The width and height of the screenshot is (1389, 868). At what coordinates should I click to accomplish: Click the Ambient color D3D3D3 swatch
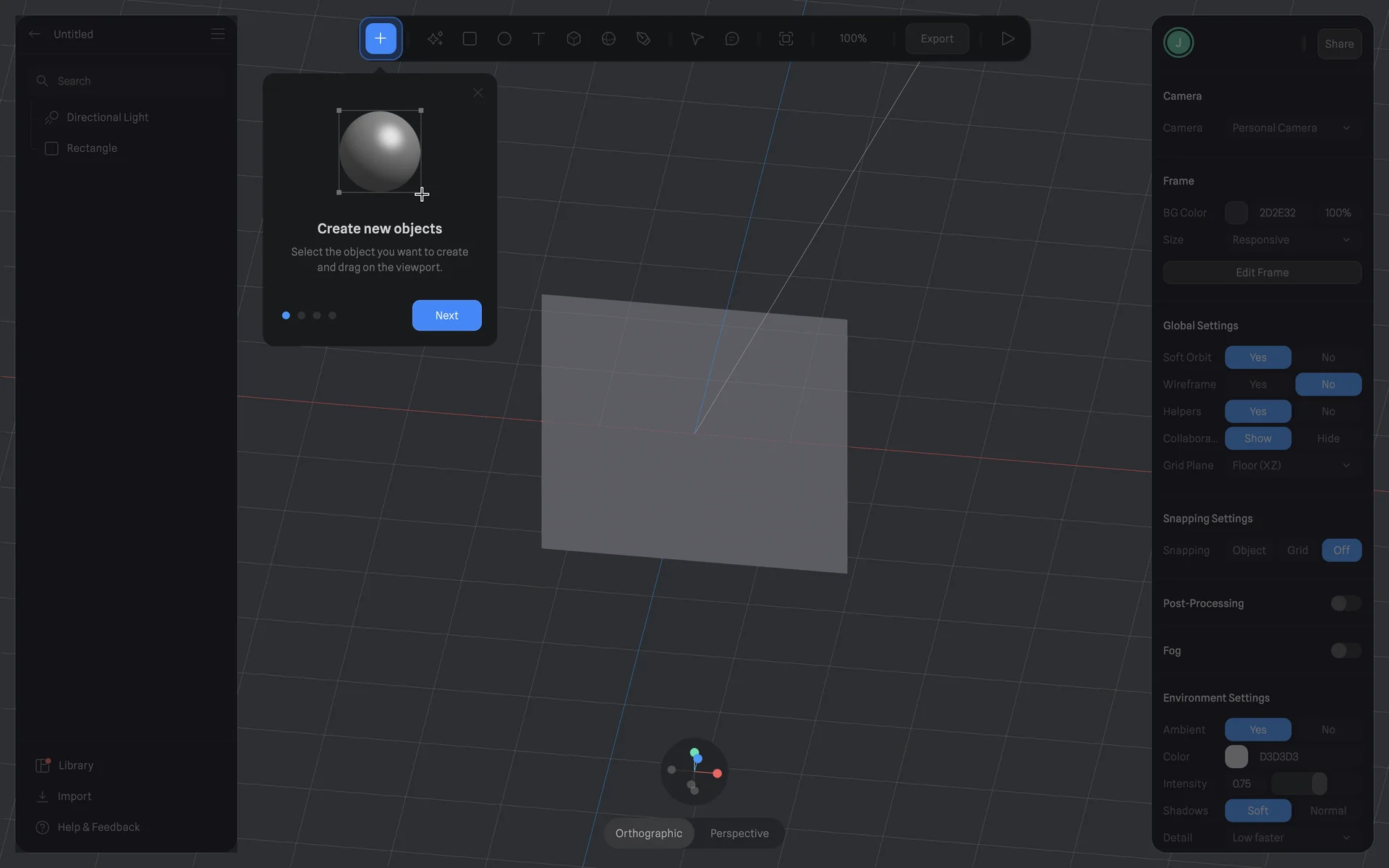[x=1236, y=757]
